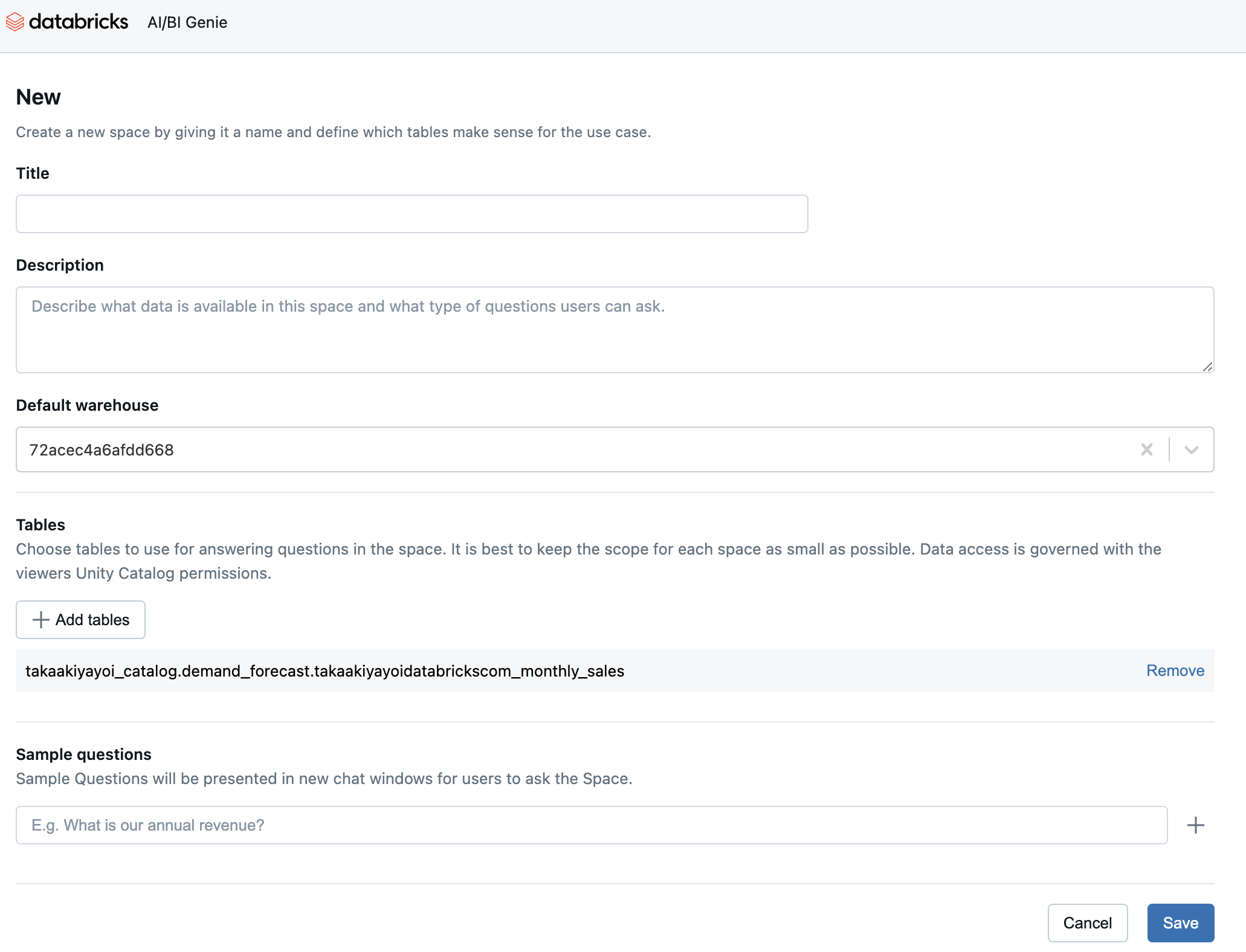This screenshot has width=1246, height=952.
Task: Open the Add tables picker
Action: click(80, 620)
